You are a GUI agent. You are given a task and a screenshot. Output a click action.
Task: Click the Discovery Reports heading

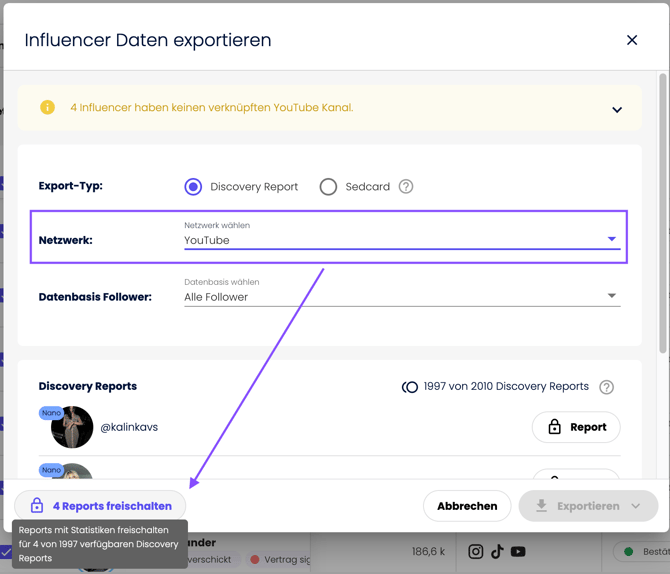(x=88, y=386)
